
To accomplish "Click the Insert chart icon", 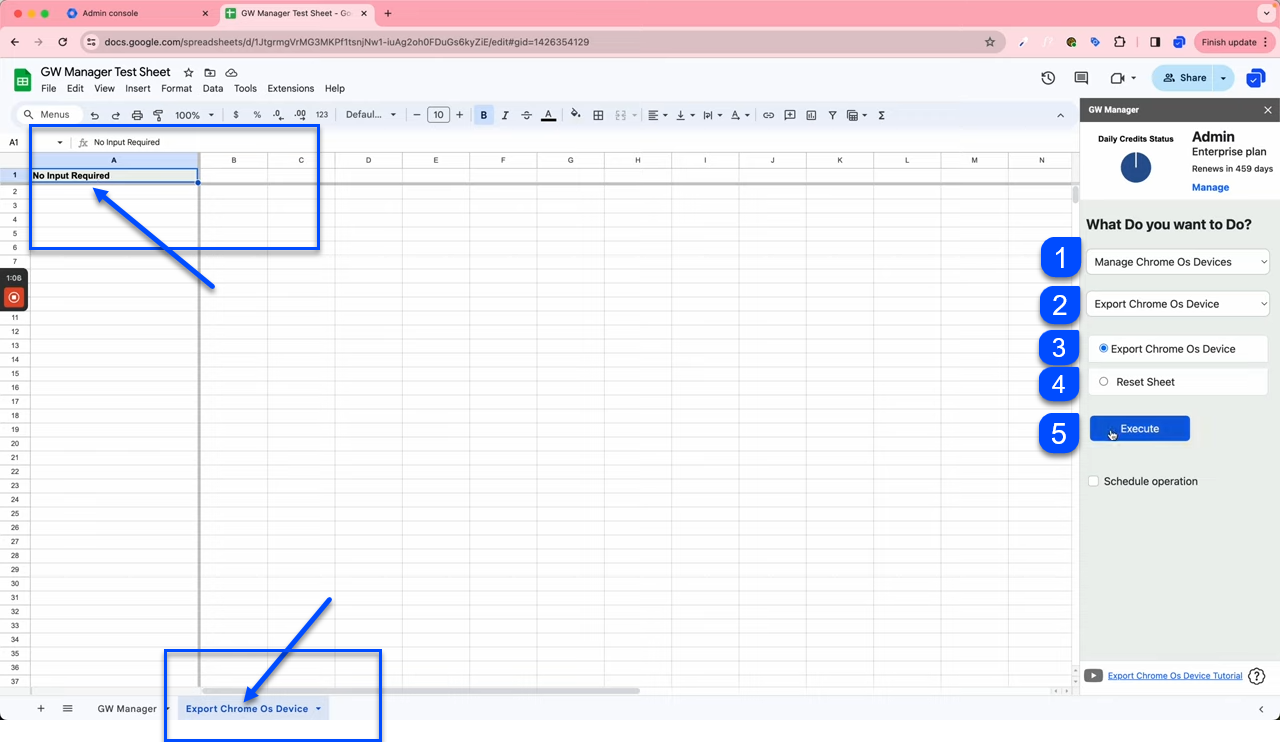I will (811, 115).
